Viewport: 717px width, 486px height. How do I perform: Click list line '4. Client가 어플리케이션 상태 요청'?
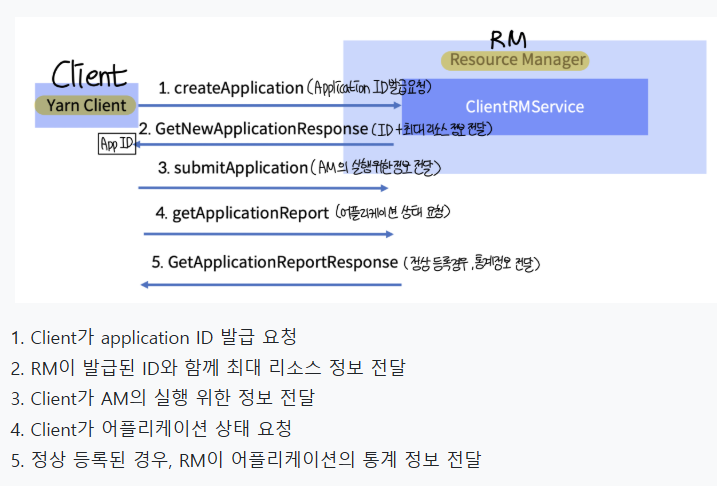pyautogui.click(x=151, y=429)
